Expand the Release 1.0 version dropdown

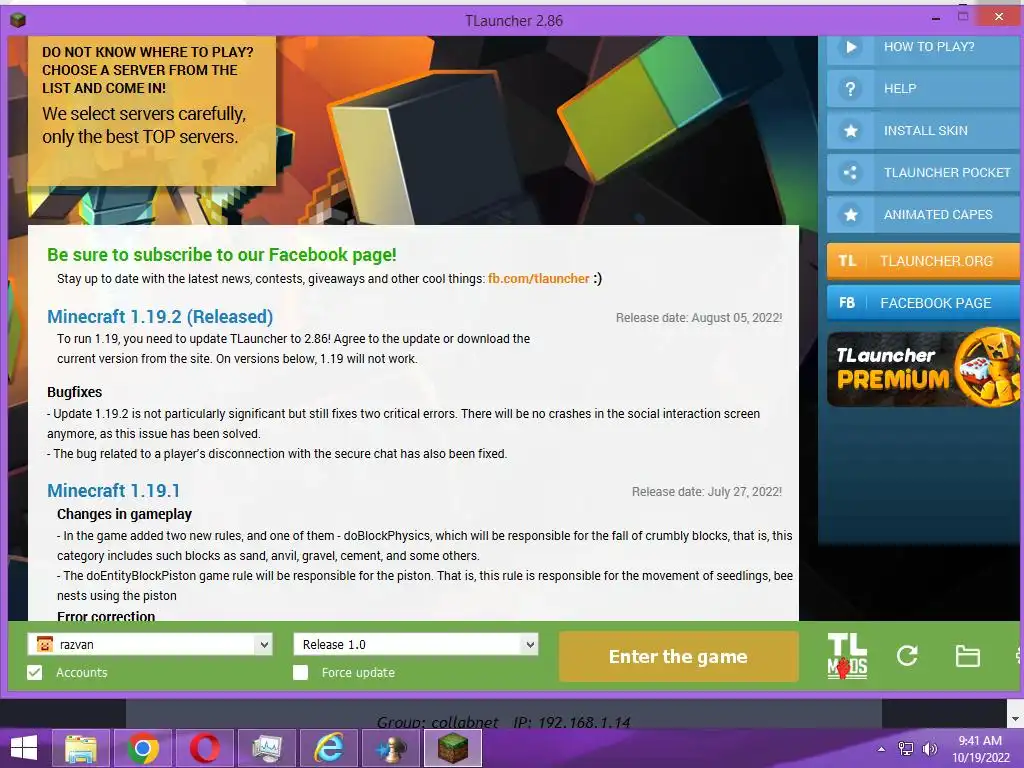coord(530,645)
